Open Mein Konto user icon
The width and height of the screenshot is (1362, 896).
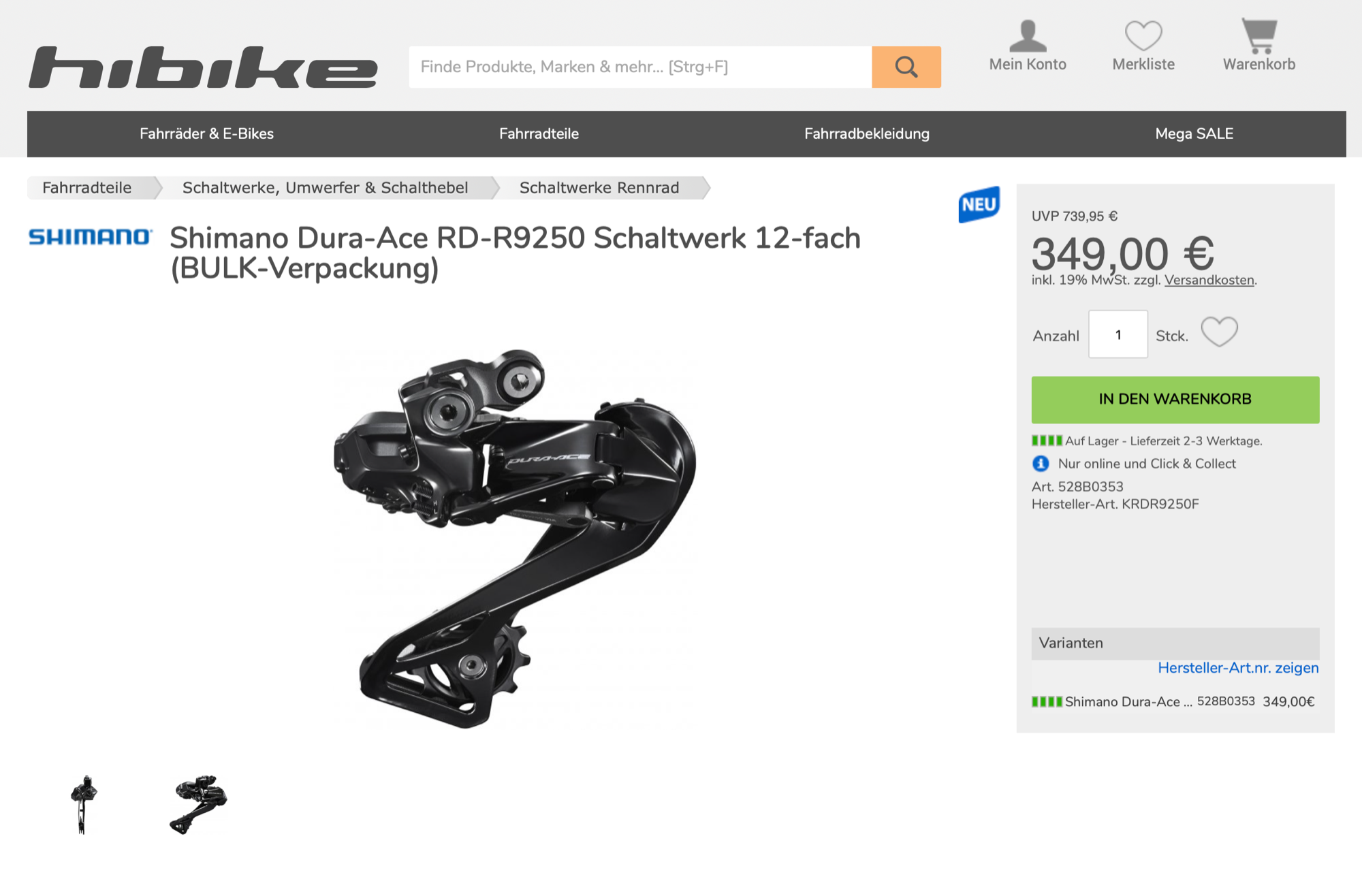pos(1028,37)
